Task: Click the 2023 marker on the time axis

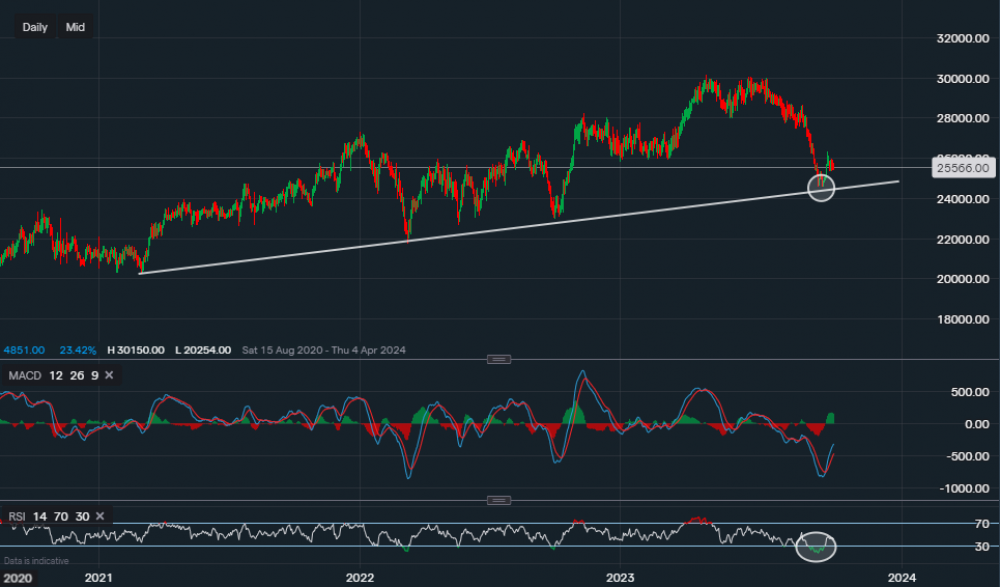Action: click(620, 577)
